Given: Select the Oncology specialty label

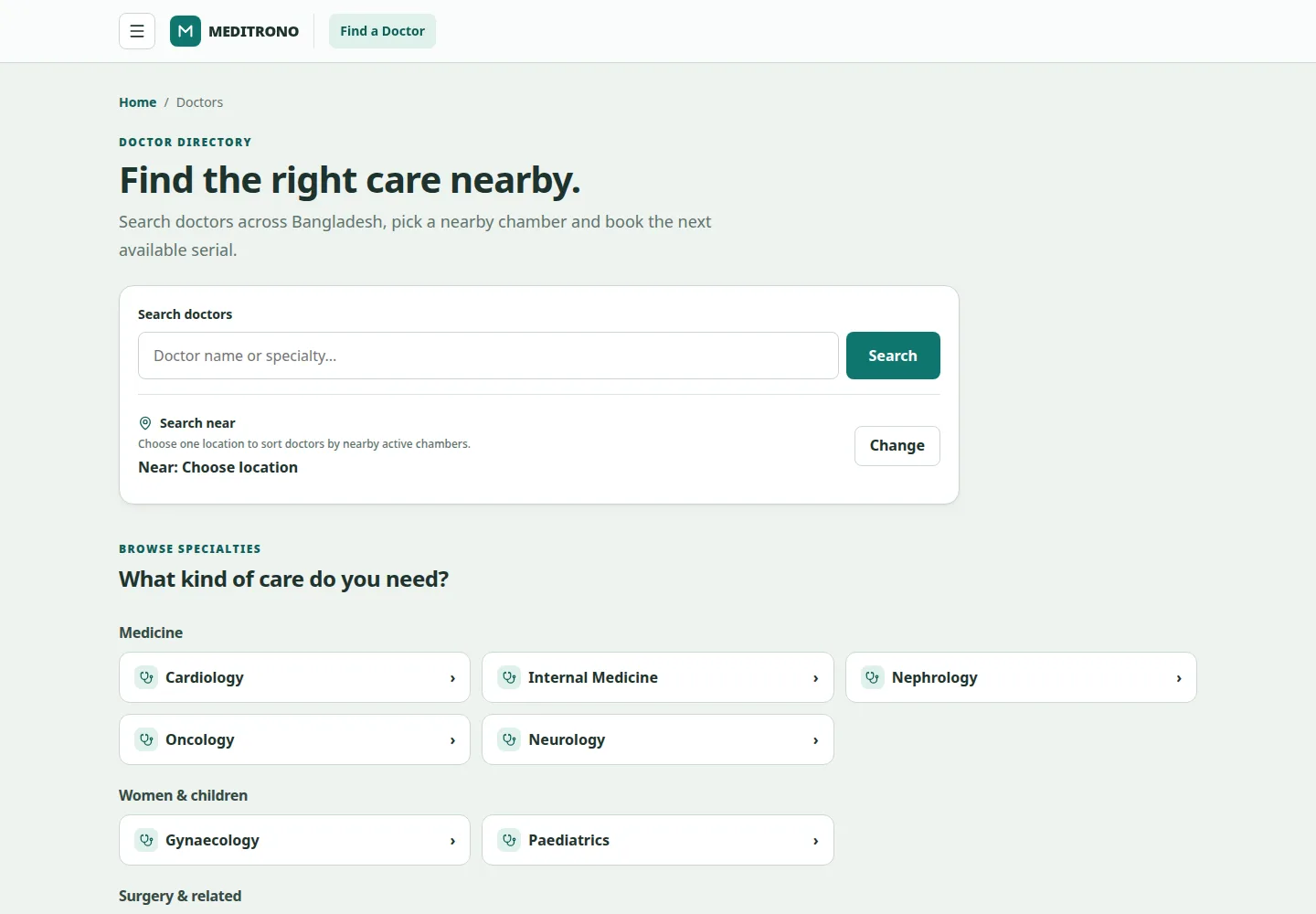Looking at the screenshot, I should [x=200, y=739].
